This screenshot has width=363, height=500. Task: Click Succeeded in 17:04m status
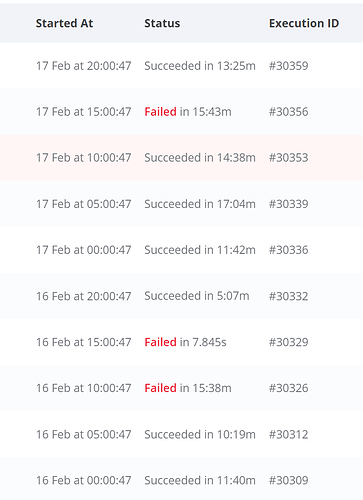[x=200, y=204]
